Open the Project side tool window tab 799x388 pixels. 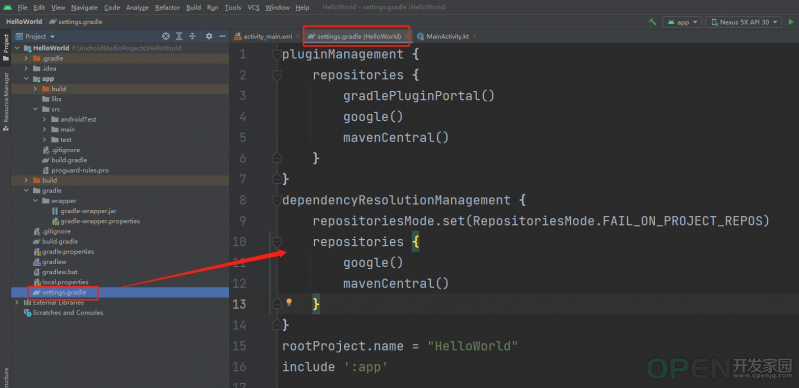[6, 48]
